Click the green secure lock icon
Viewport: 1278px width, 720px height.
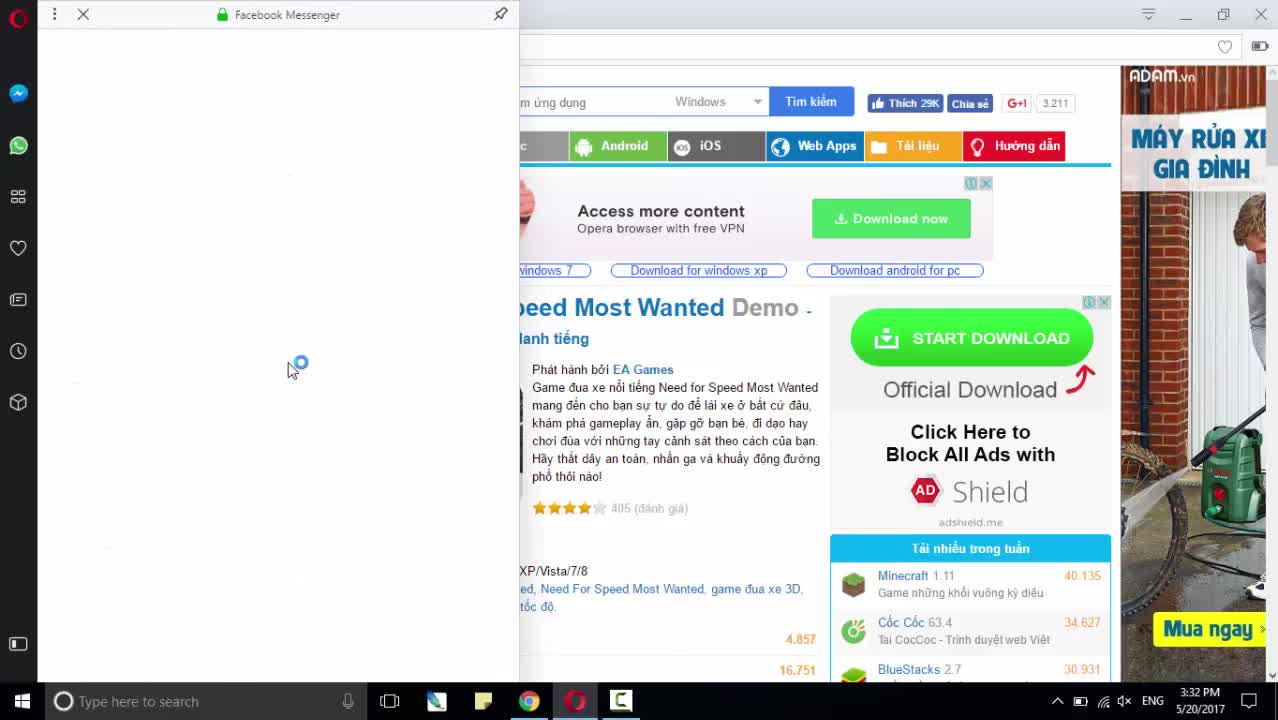pyautogui.click(x=222, y=15)
